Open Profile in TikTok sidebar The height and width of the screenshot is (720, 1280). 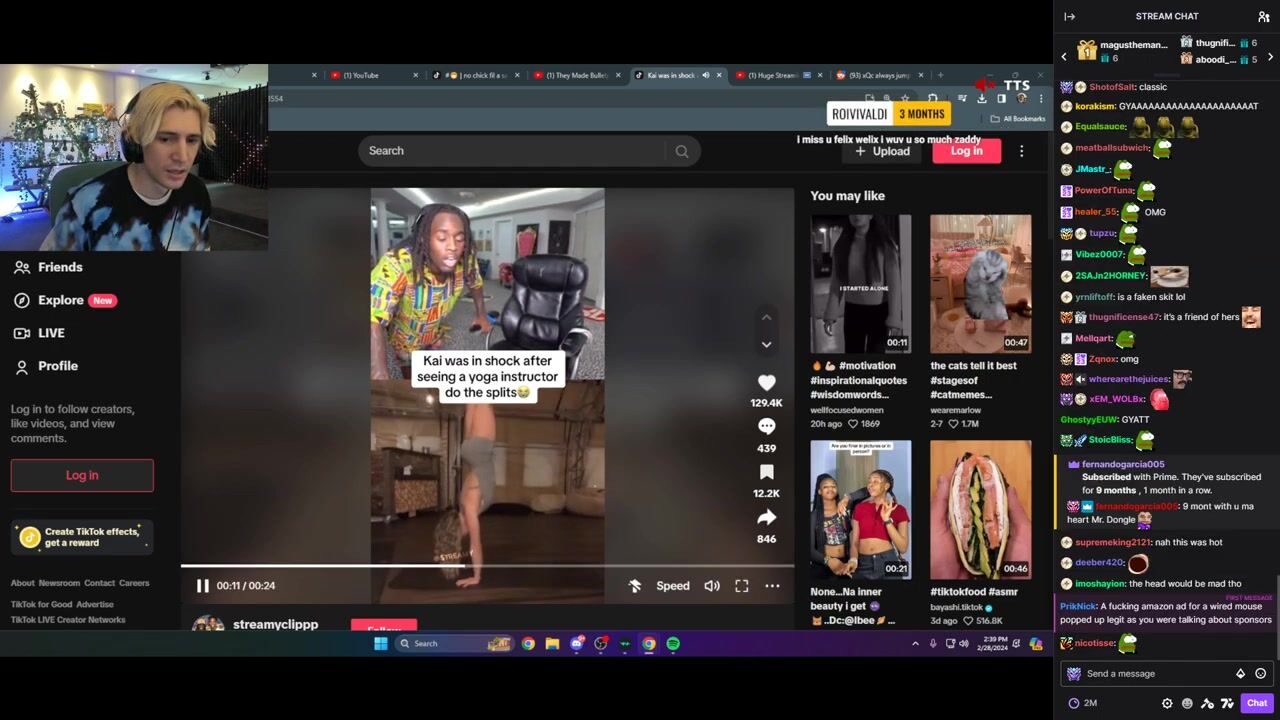pos(46,366)
